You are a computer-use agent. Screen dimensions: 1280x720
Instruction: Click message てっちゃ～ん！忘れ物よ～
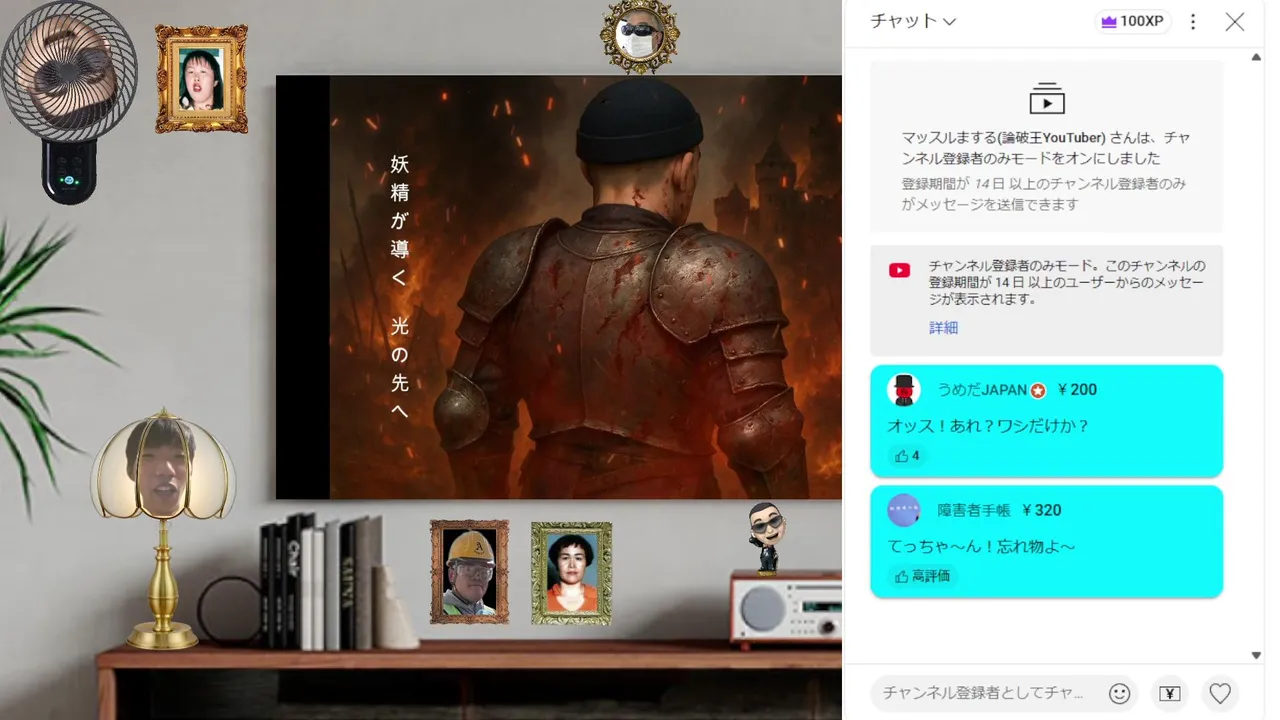(982, 547)
